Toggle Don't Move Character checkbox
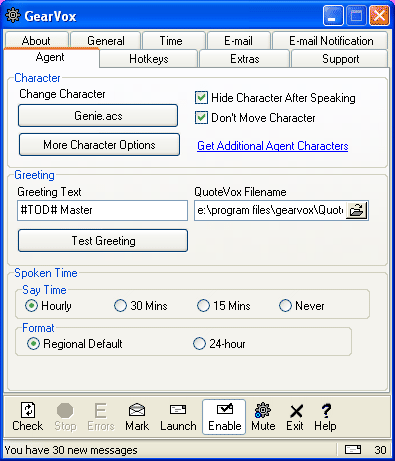 [x=201, y=118]
